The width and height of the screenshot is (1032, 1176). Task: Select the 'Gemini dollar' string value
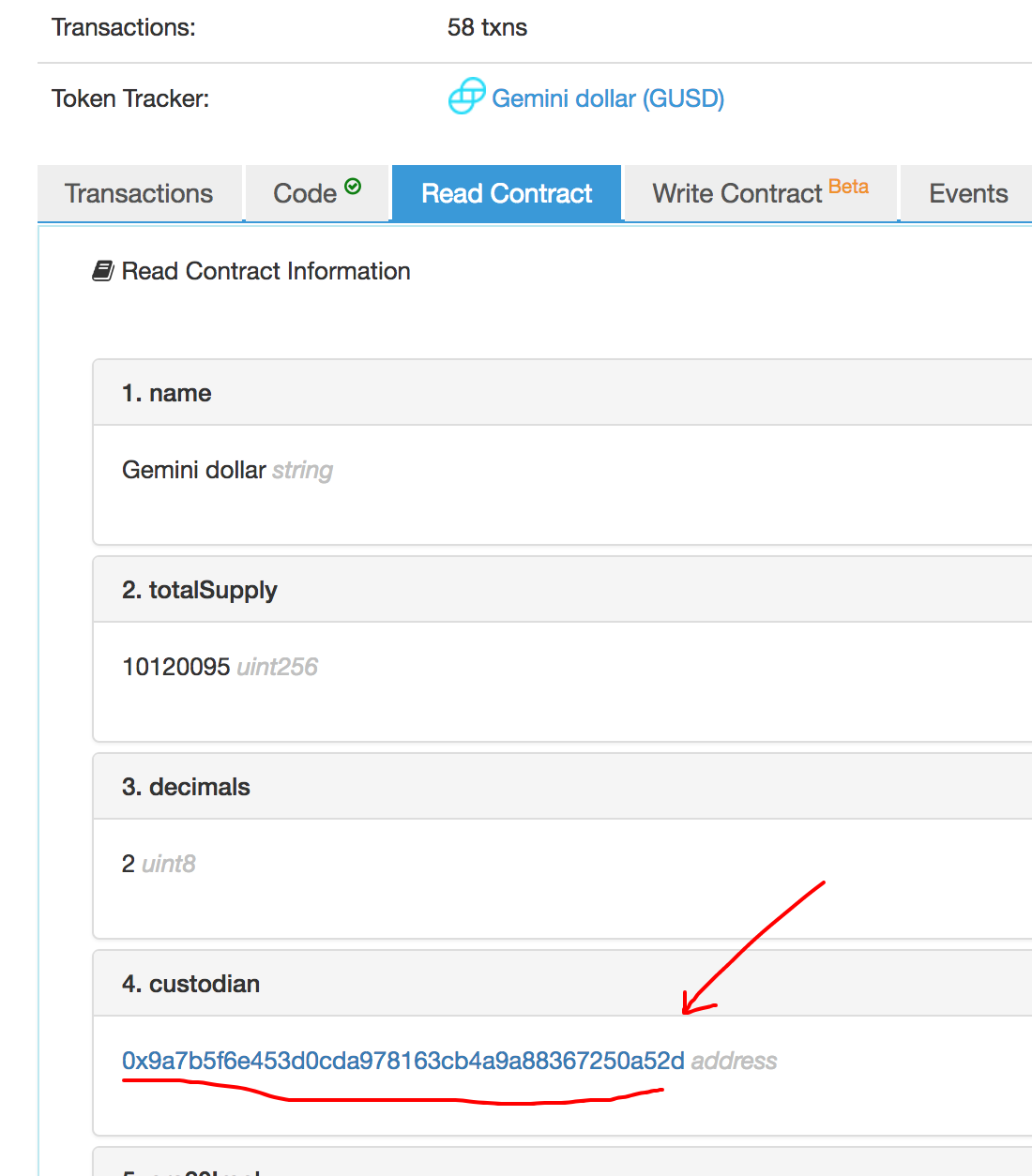coord(194,470)
